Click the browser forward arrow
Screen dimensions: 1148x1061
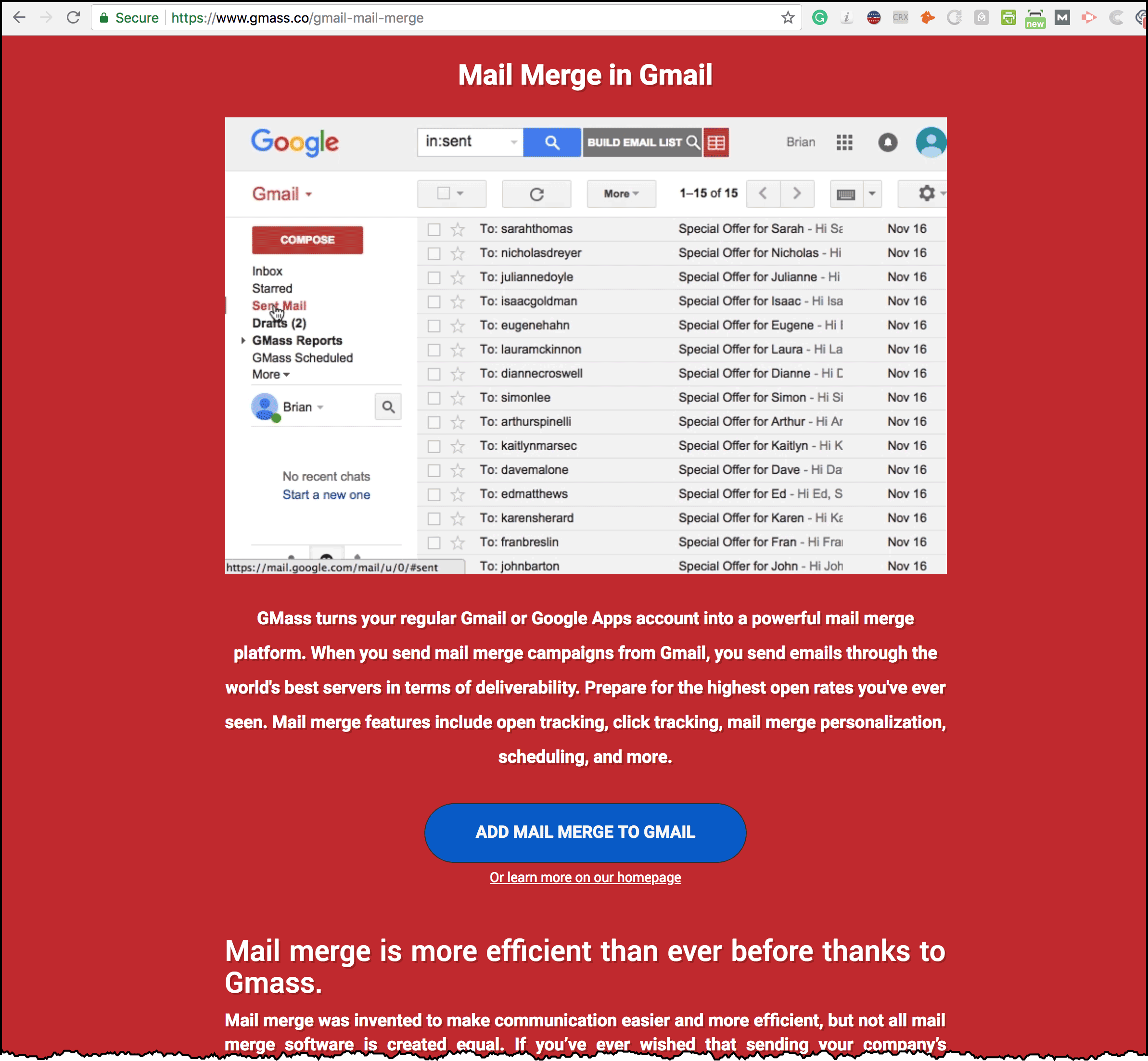46,18
